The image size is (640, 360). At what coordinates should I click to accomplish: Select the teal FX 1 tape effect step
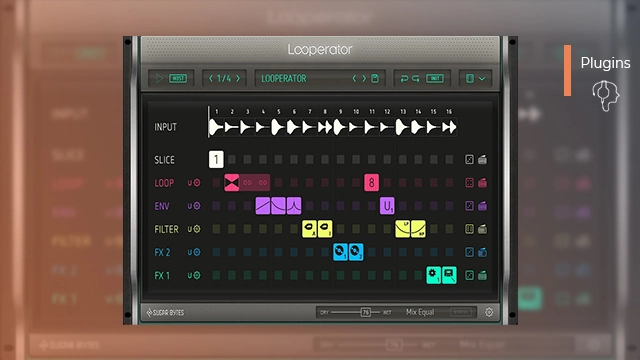tap(449, 275)
